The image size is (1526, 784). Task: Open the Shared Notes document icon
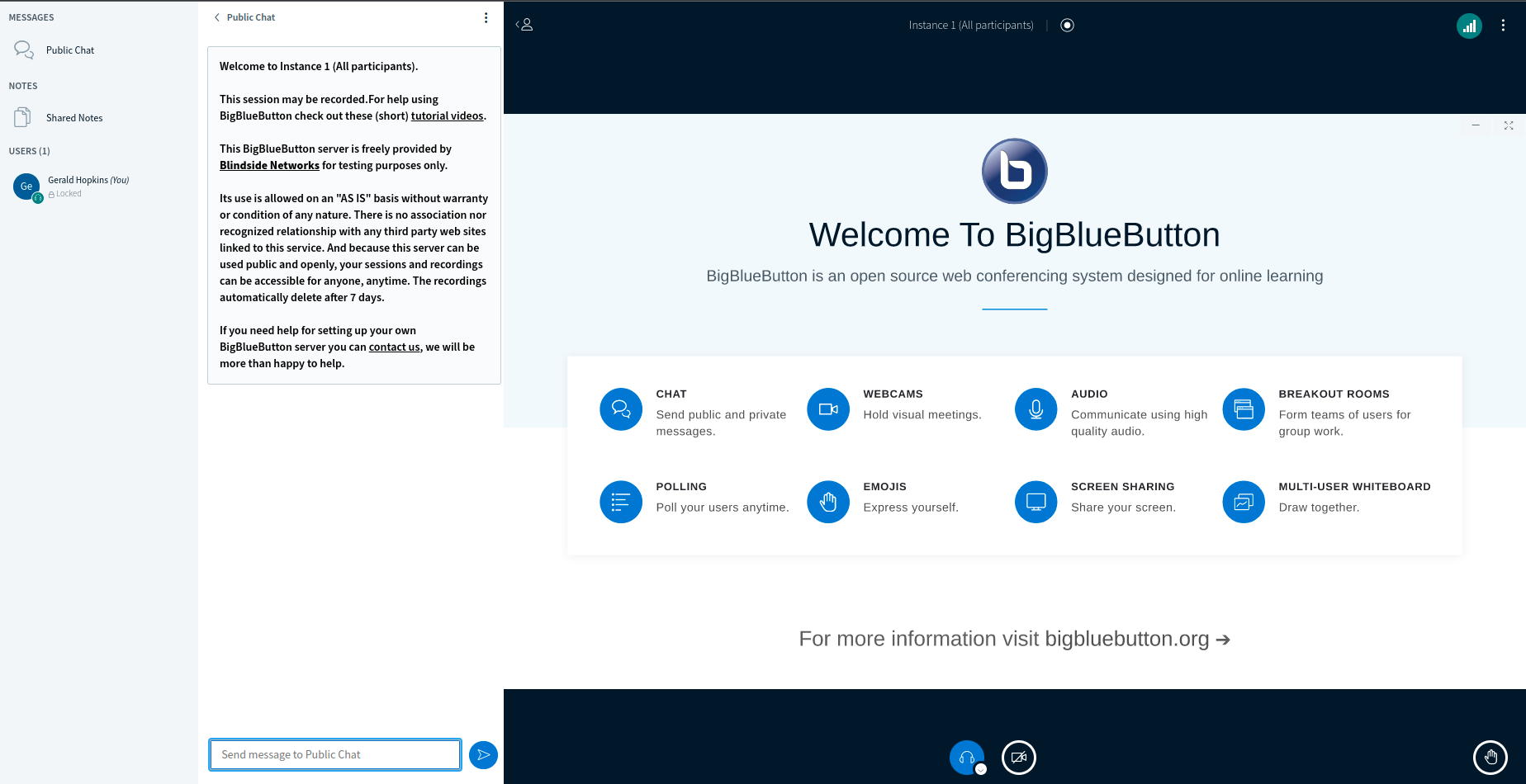23,117
